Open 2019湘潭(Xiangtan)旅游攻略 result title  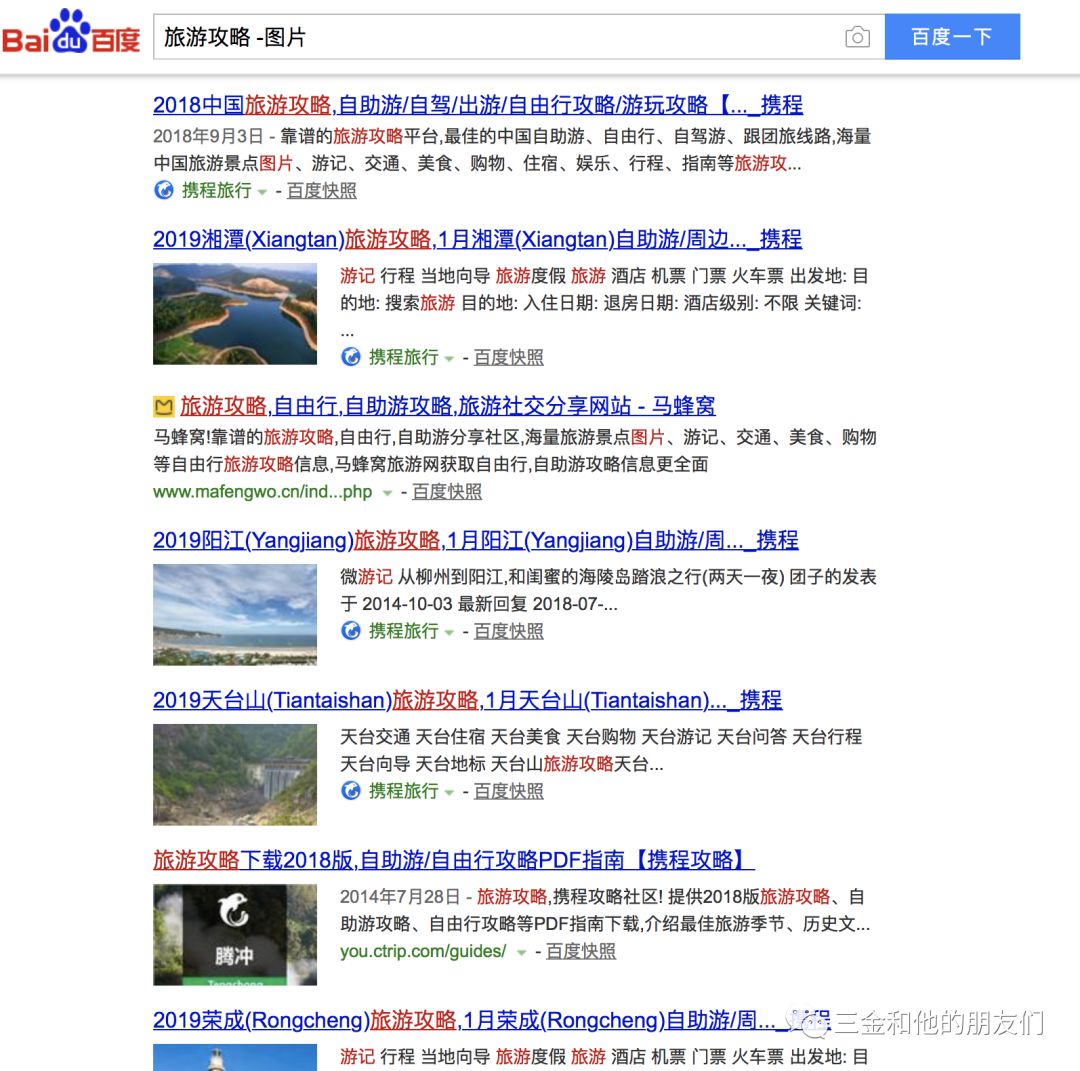pyautogui.click(x=477, y=239)
